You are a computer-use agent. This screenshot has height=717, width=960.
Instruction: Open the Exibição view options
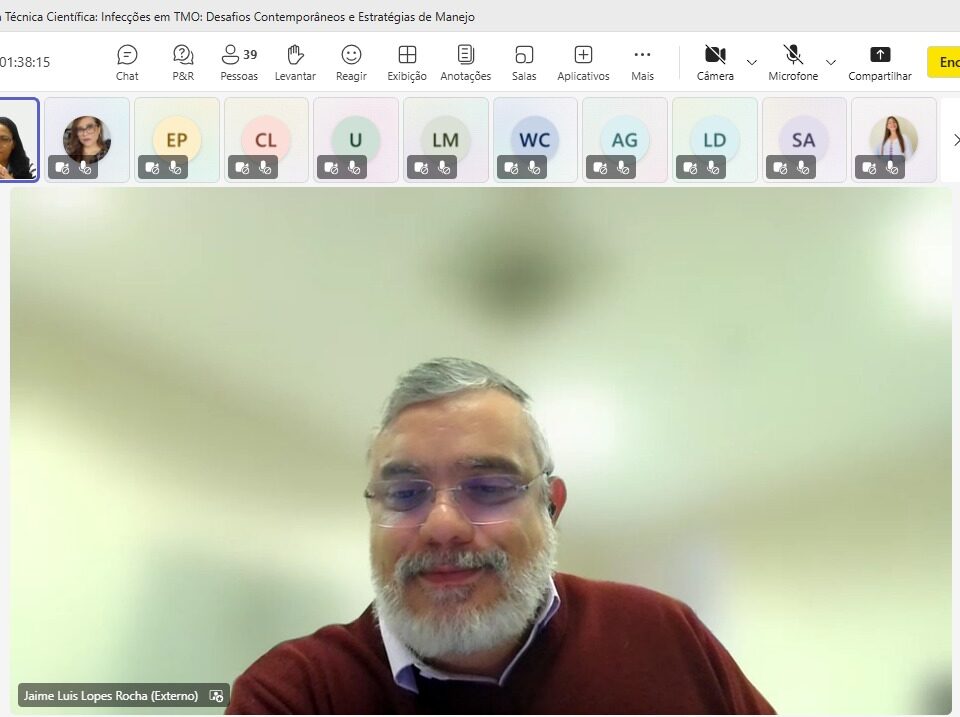[x=407, y=62]
